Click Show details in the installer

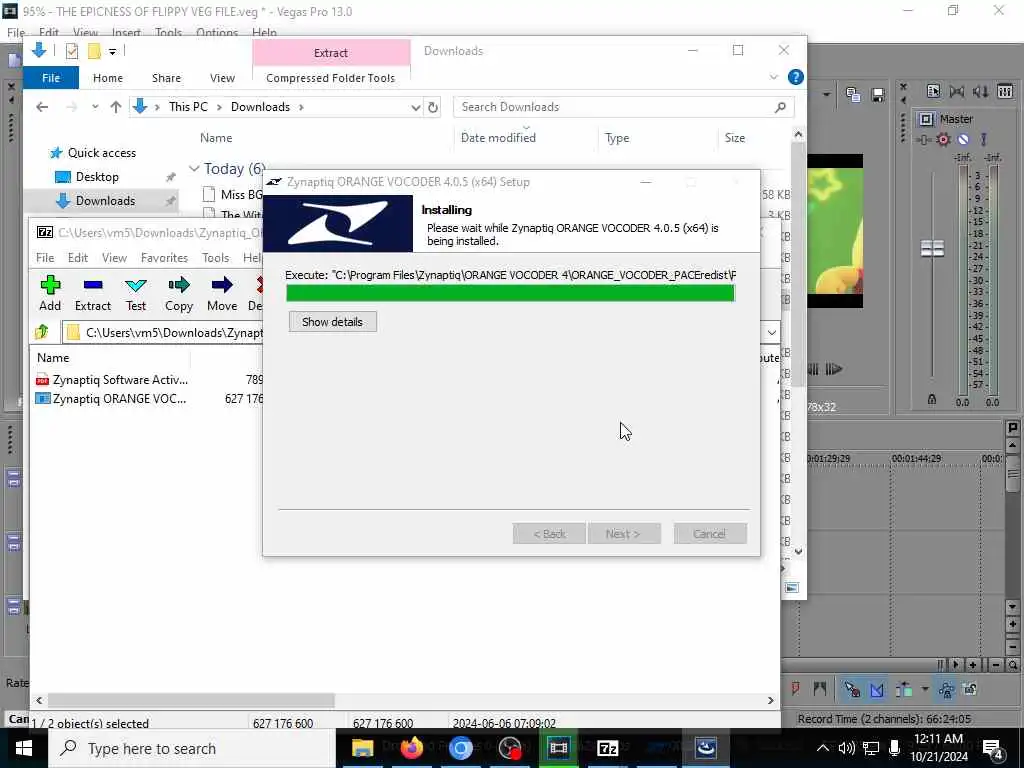pyautogui.click(x=332, y=322)
